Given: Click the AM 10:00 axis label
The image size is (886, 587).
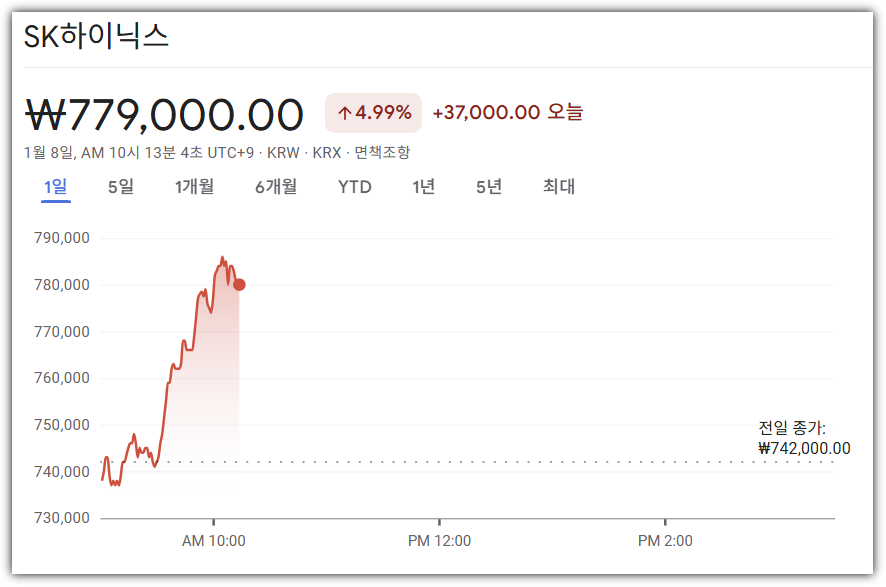Looking at the screenshot, I should (216, 540).
